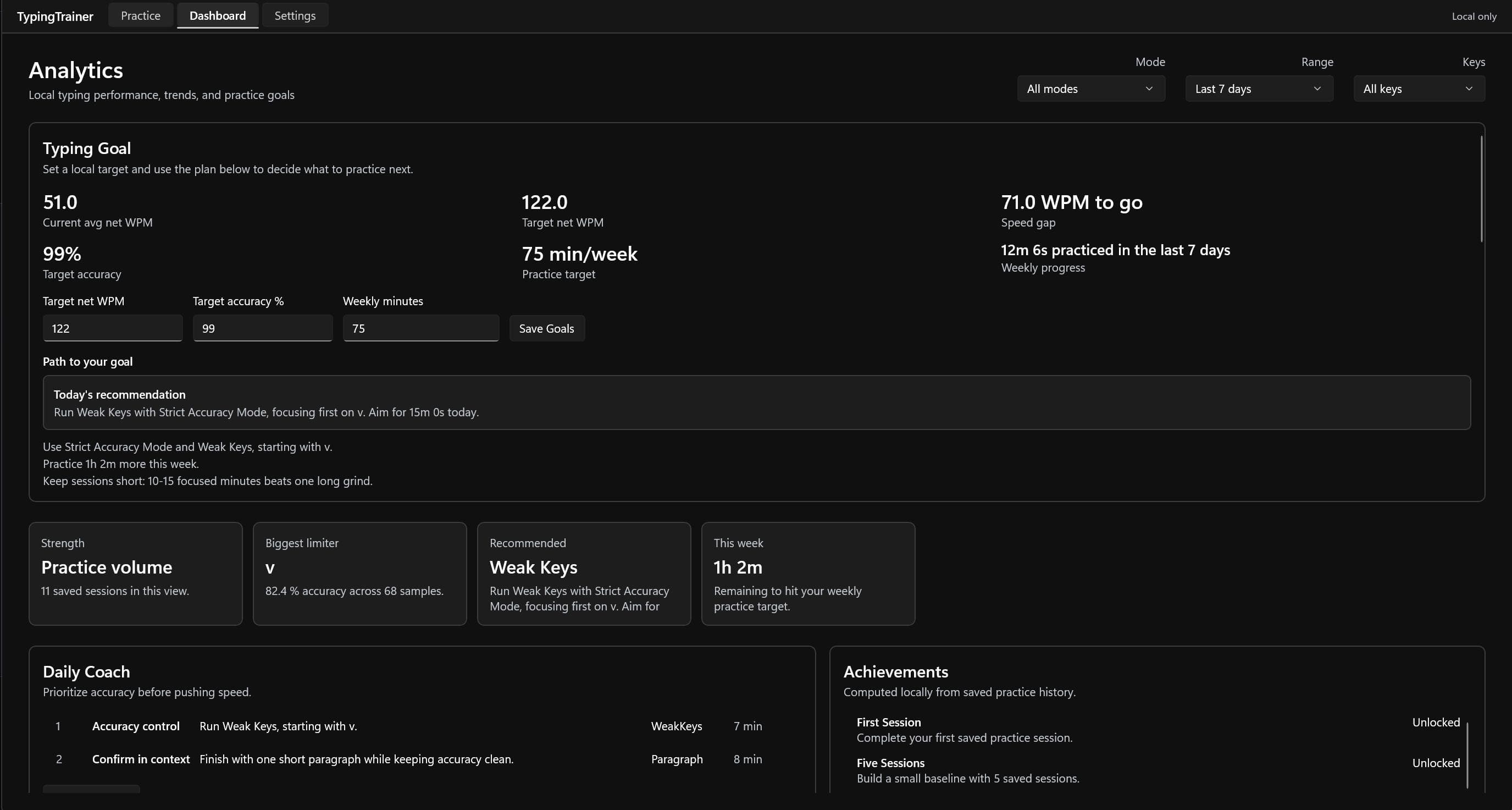
Task: Expand the Range dropdown set to Last 7 days
Action: (x=1259, y=89)
